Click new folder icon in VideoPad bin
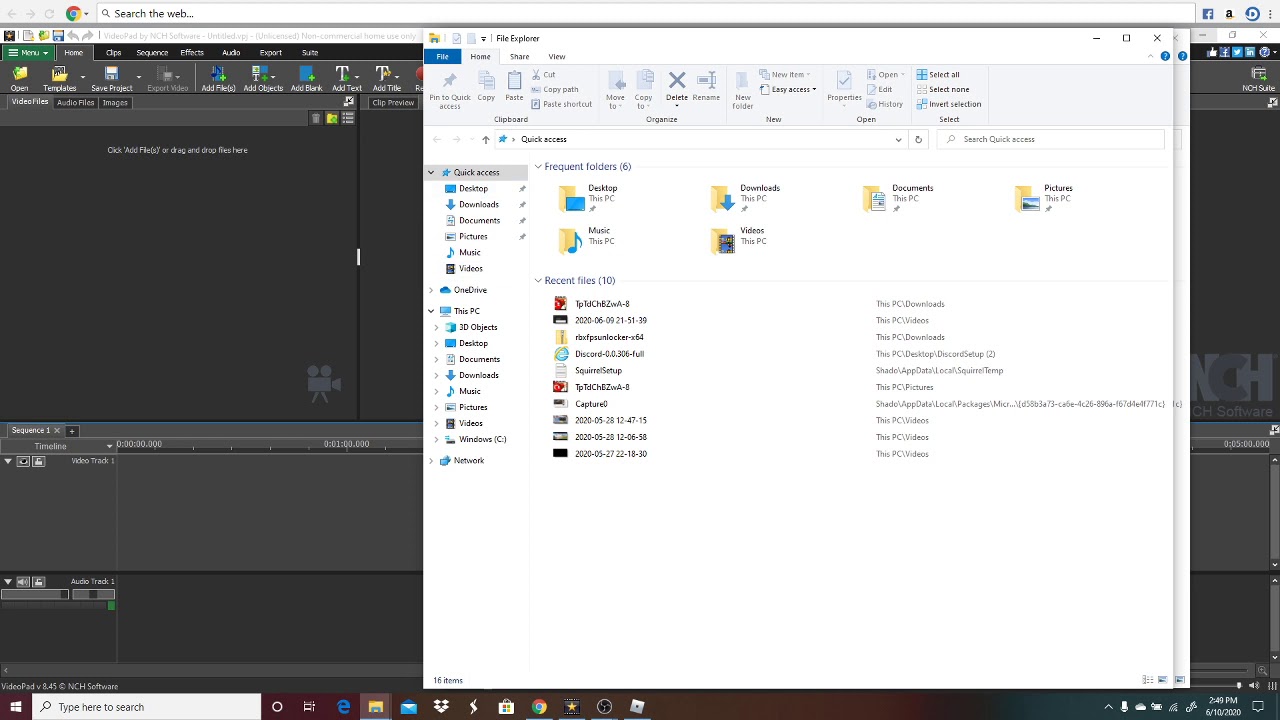Screen dimensions: 1280x720 (x=332, y=118)
